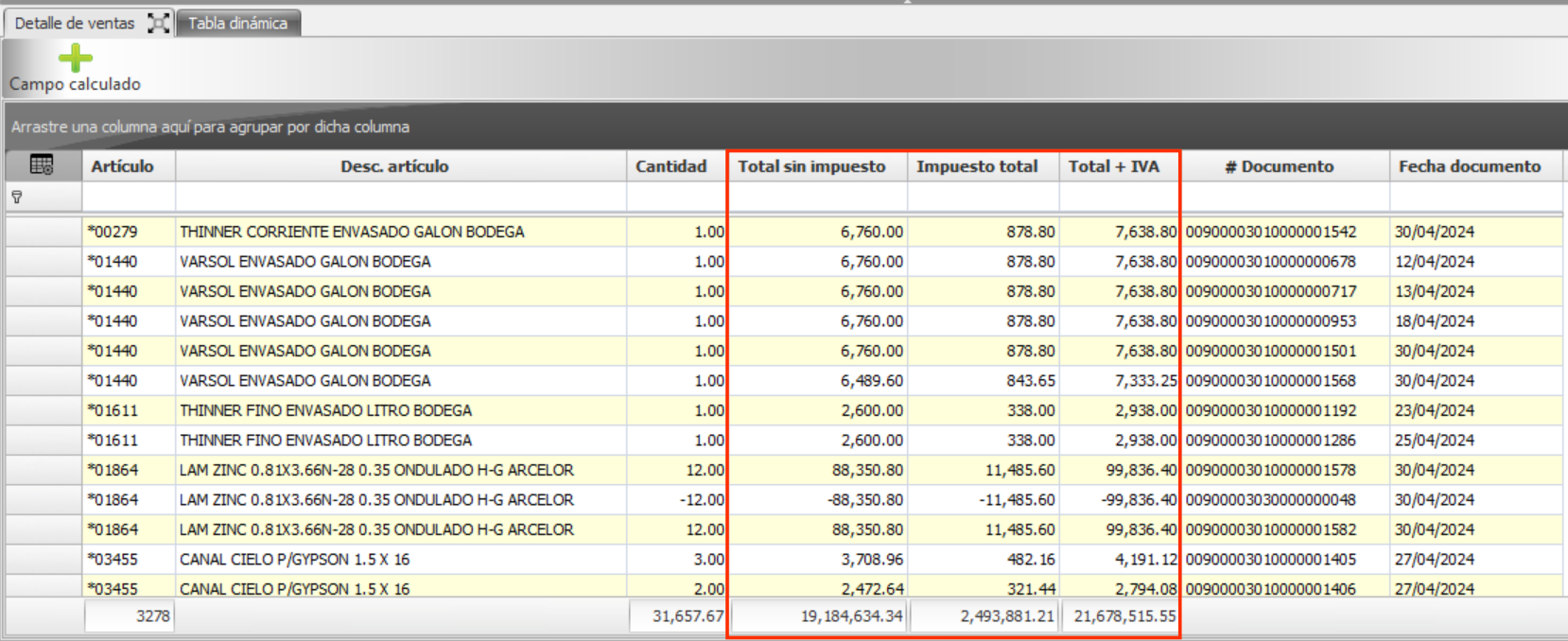Click the Total sin impuesto column header
The height and width of the screenshot is (641, 1568).
coord(811,166)
